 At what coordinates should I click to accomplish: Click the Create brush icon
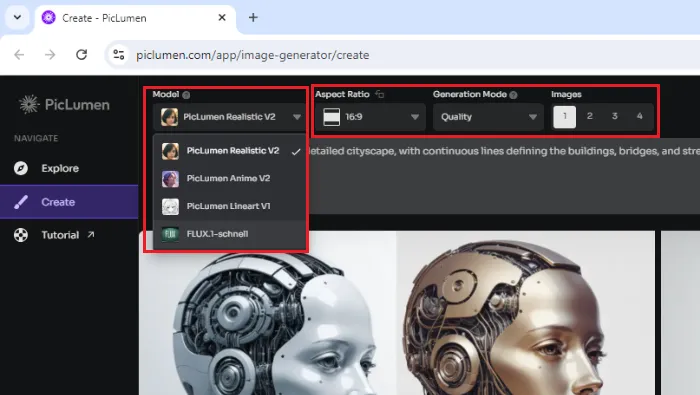(21, 202)
